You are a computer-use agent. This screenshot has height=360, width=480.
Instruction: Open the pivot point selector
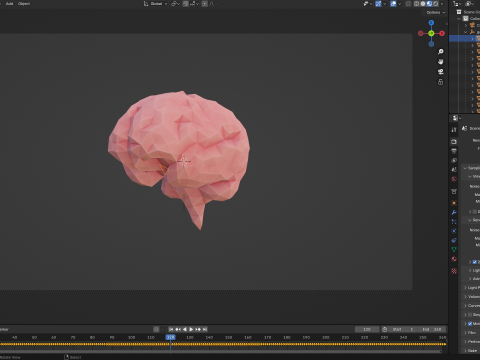175,4
